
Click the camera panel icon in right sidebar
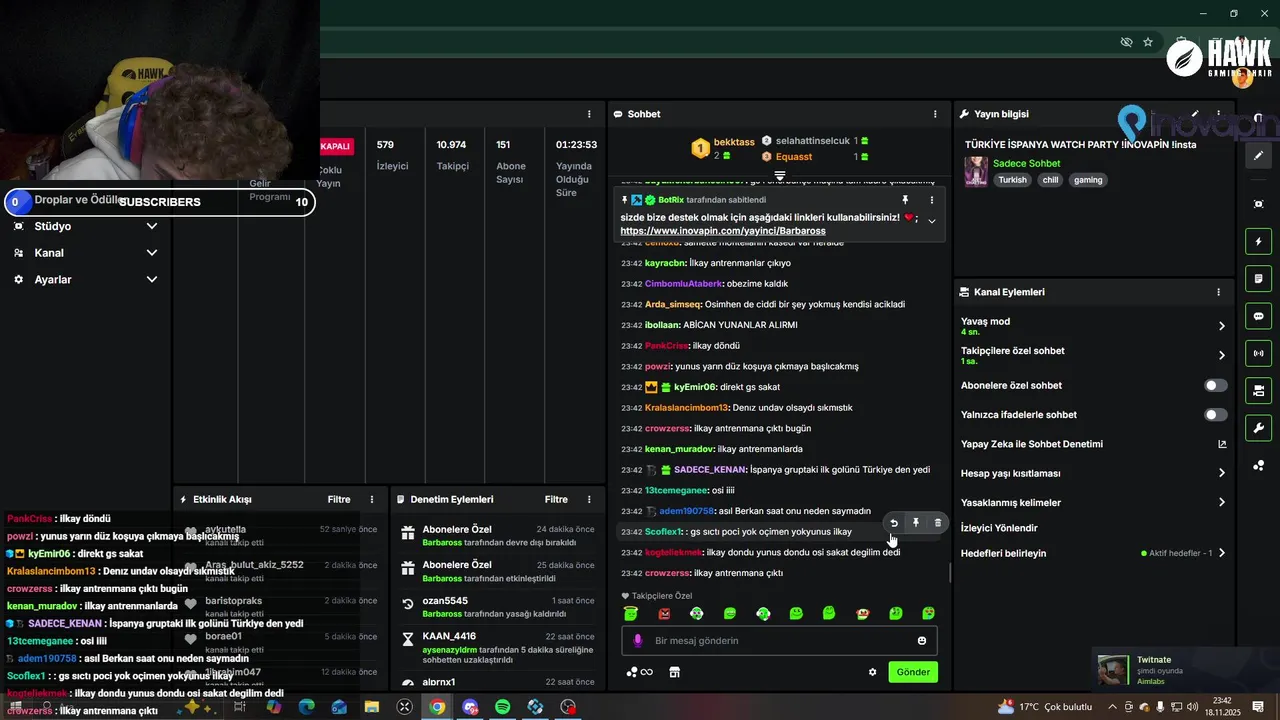click(x=1258, y=390)
